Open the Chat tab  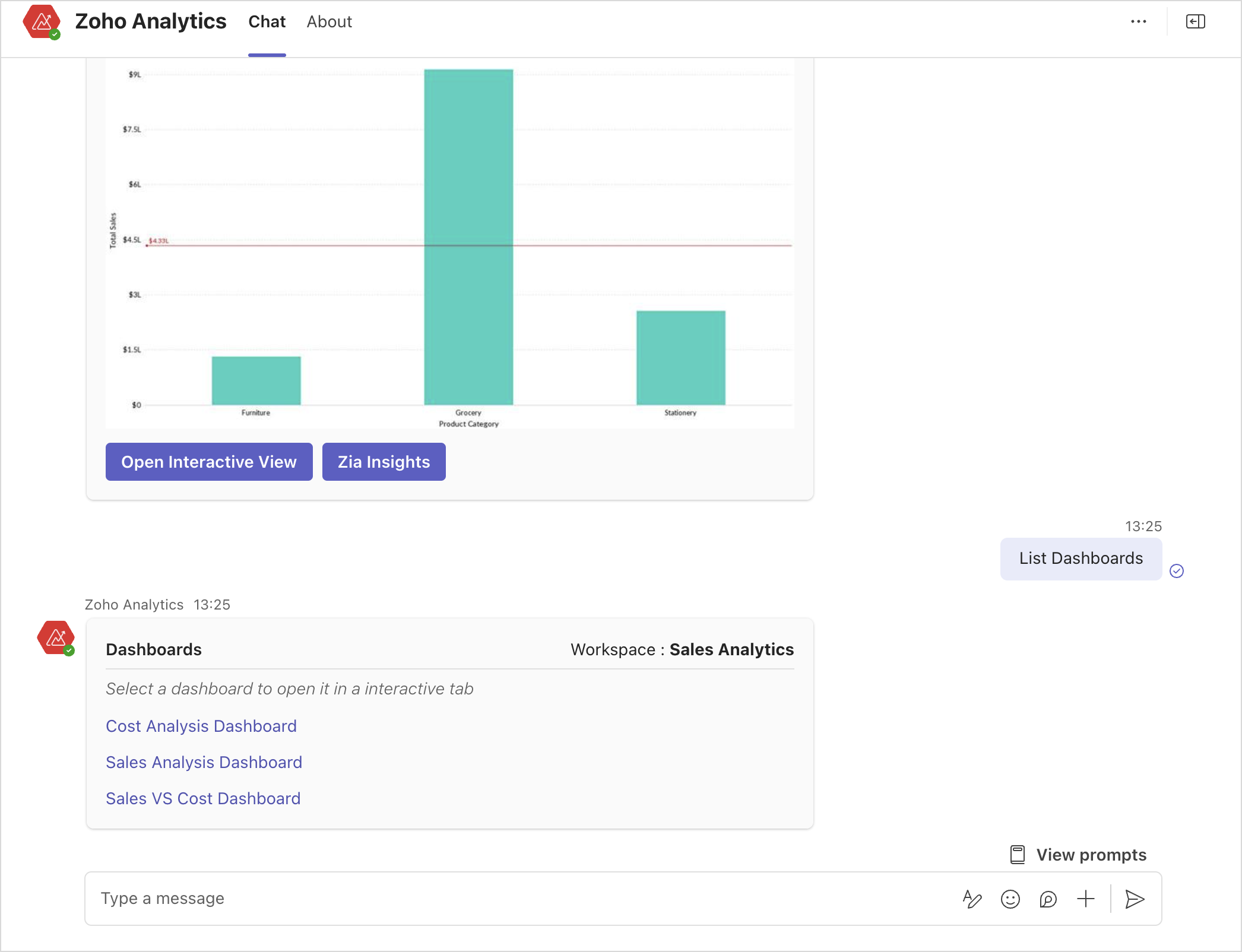click(x=267, y=22)
